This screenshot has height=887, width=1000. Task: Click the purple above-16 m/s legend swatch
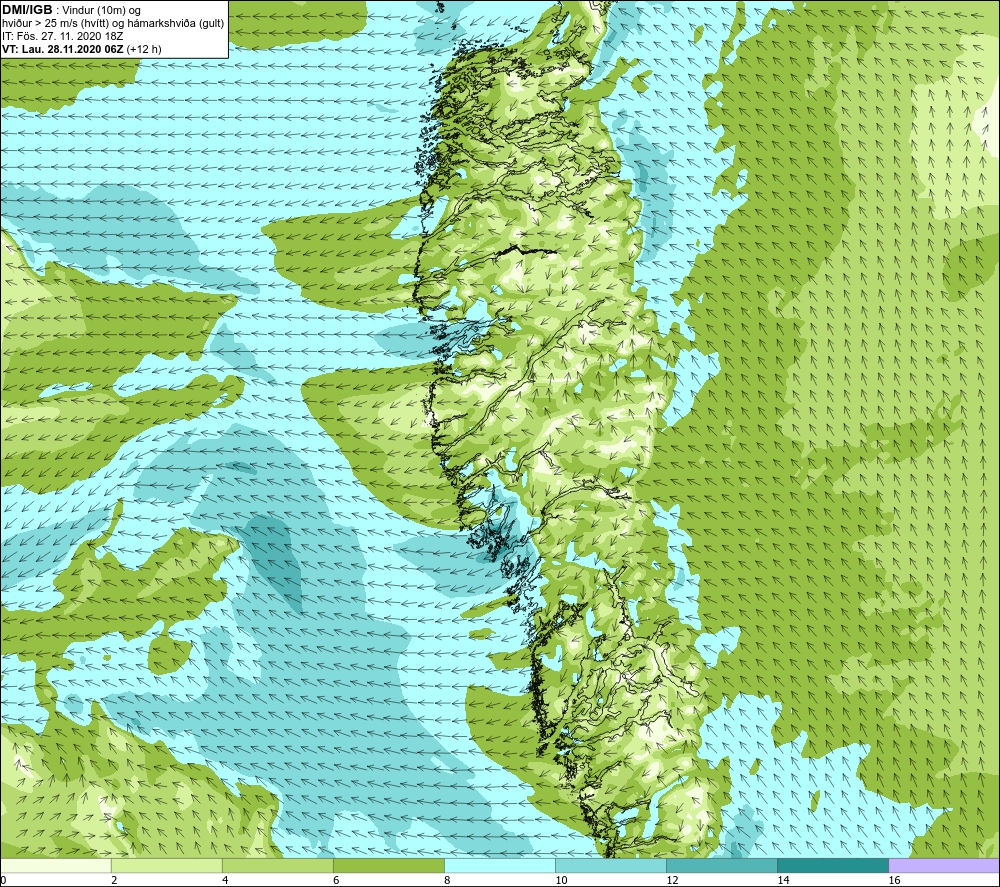tap(944, 865)
